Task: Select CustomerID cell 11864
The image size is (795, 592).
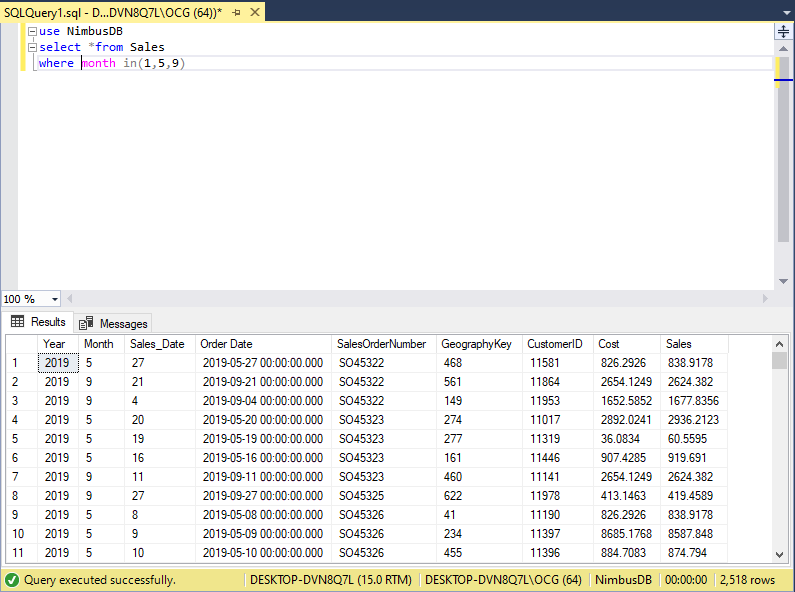Action: [x=558, y=382]
